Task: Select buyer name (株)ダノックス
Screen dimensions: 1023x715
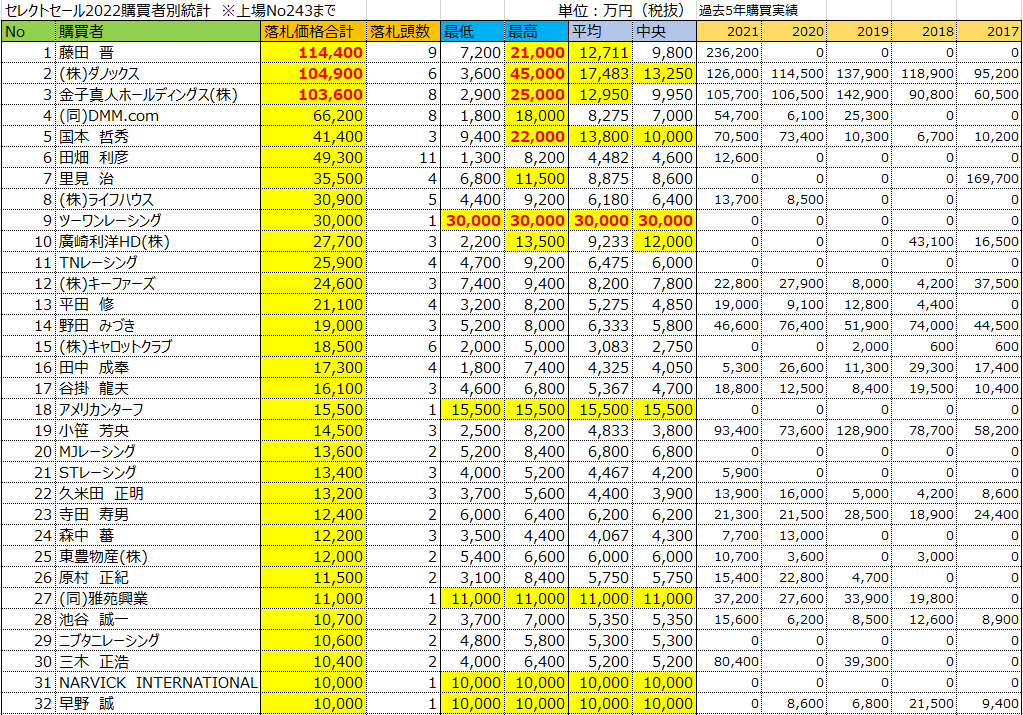Action: (x=99, y=74)
